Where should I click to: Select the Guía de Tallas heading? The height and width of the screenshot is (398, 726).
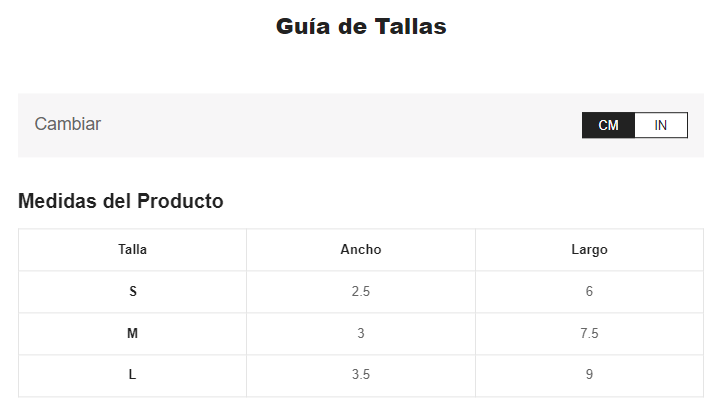click(x=361, y=26)
